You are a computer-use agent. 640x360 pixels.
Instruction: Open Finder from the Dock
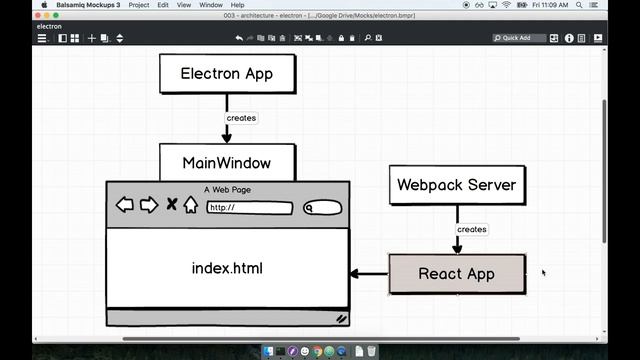[268, 351]
